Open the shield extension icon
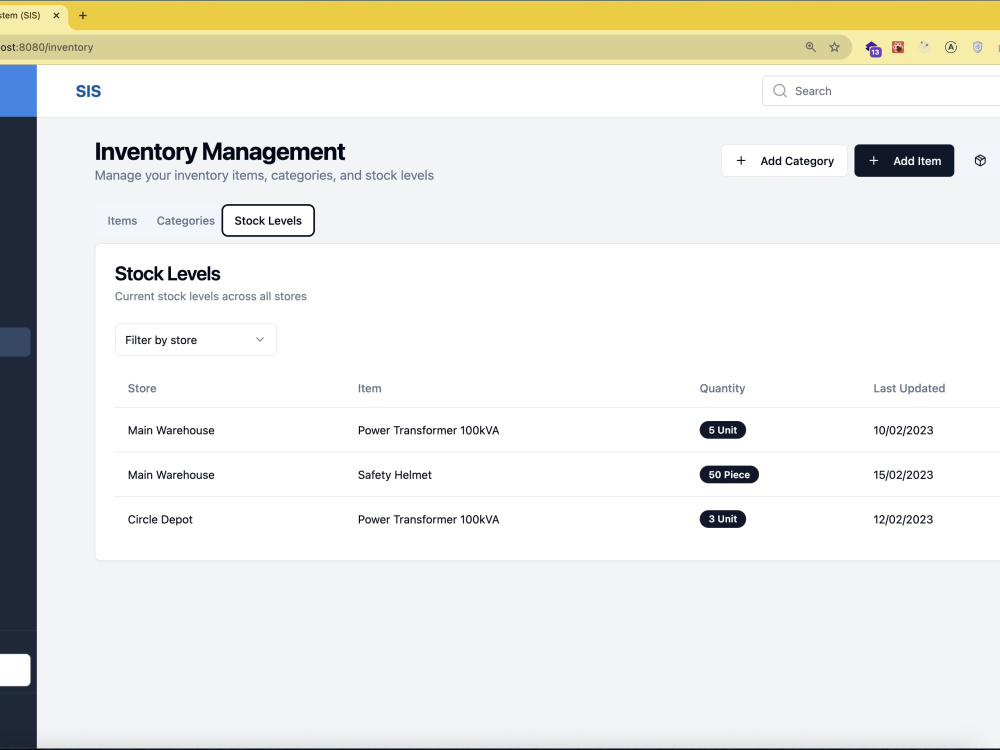 click(x=978, y=47)
